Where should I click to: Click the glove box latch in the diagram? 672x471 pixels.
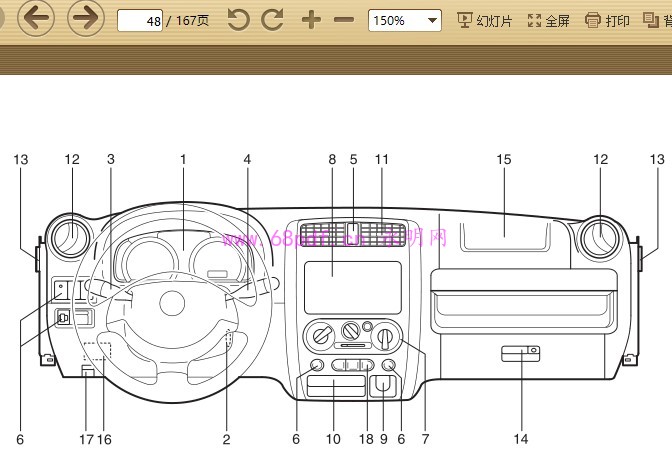tap(520, 353)
